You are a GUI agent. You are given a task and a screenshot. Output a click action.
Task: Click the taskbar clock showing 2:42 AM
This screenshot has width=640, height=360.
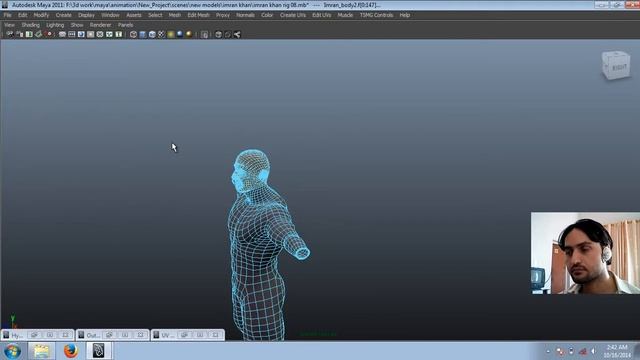617,351
